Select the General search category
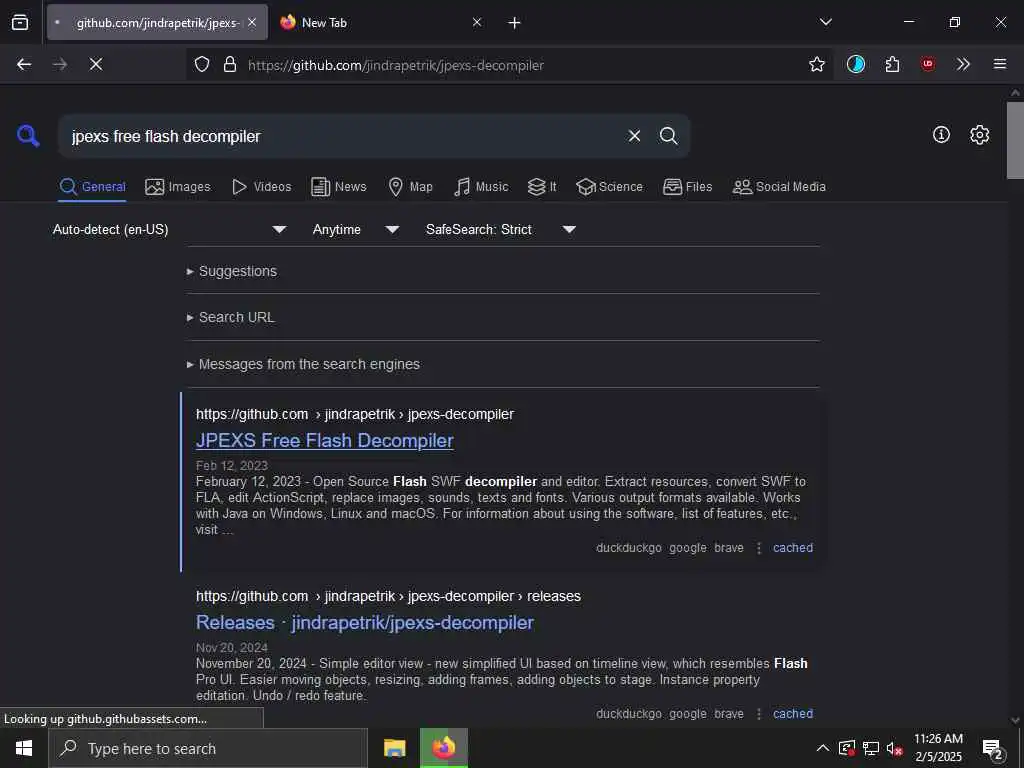Screen dimensions: 1024x768 click(92, 187)
